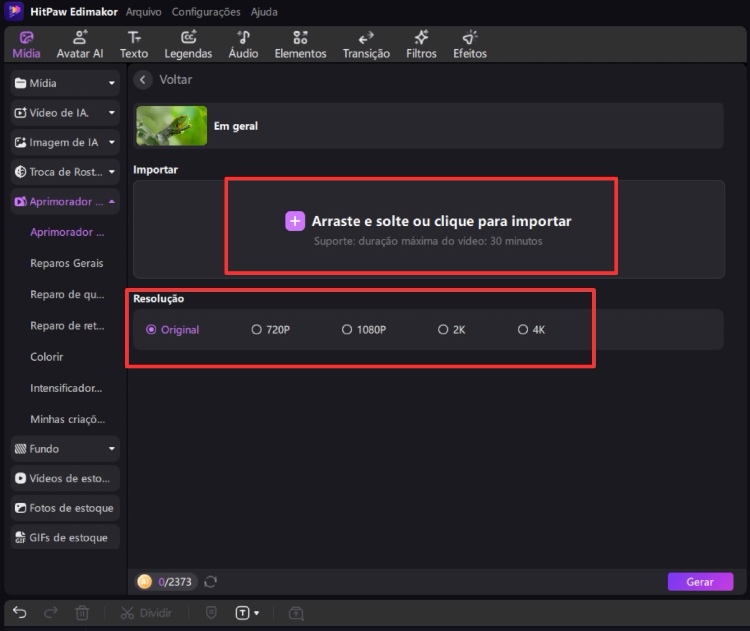Open the Configurações menu
Viewport: 750px width, 631px height.
tap(206, 12)
